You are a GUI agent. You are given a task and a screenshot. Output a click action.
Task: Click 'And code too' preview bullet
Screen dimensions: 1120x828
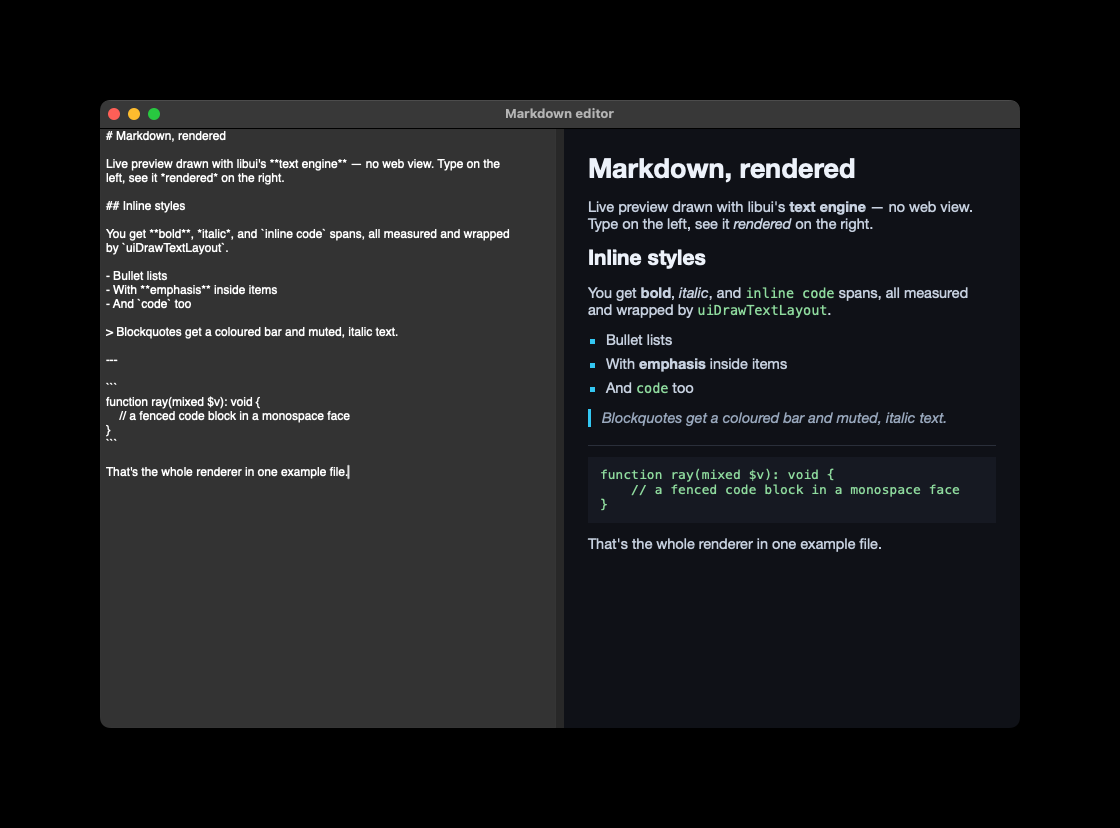pyautogui.click(x=649, y=388)
